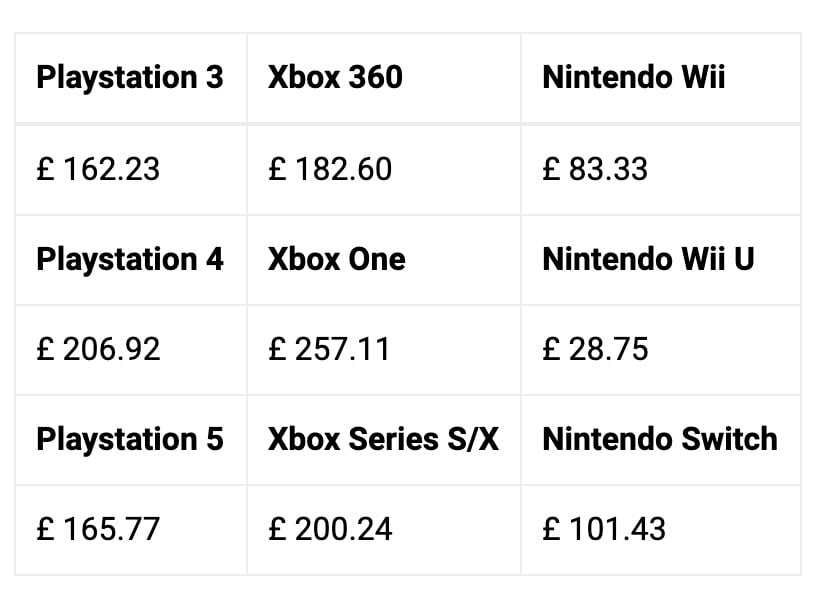The width and height of the screenshot is (816, 594).
Task: Select the Xbox 360 header cell
Action: (335, 78)
